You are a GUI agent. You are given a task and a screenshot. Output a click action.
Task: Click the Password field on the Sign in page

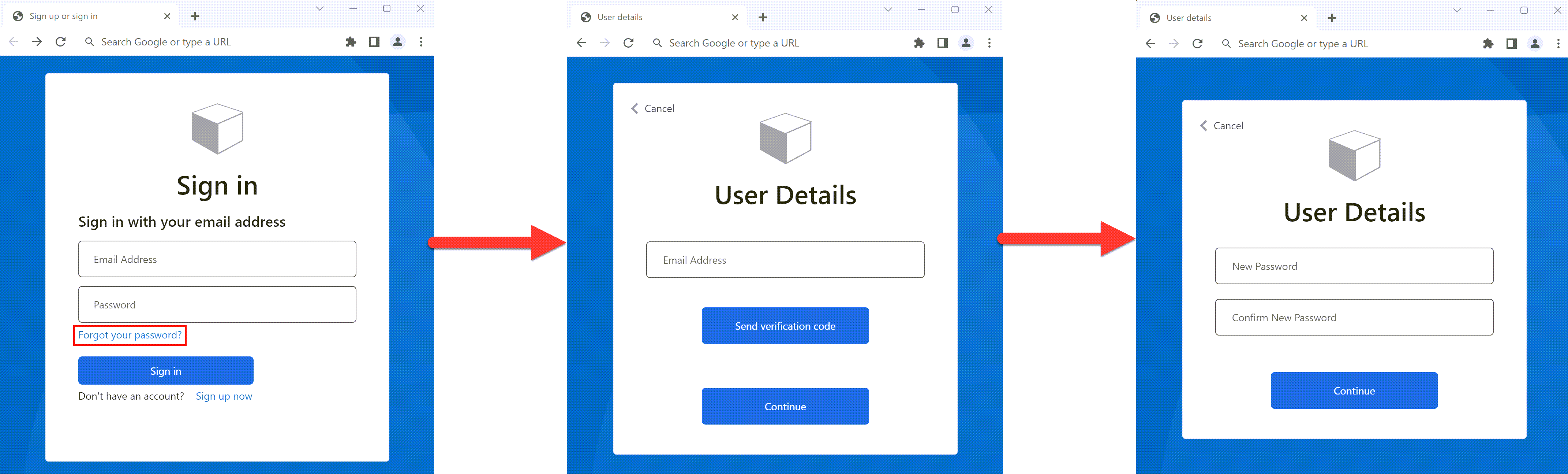tap(217, 305)
